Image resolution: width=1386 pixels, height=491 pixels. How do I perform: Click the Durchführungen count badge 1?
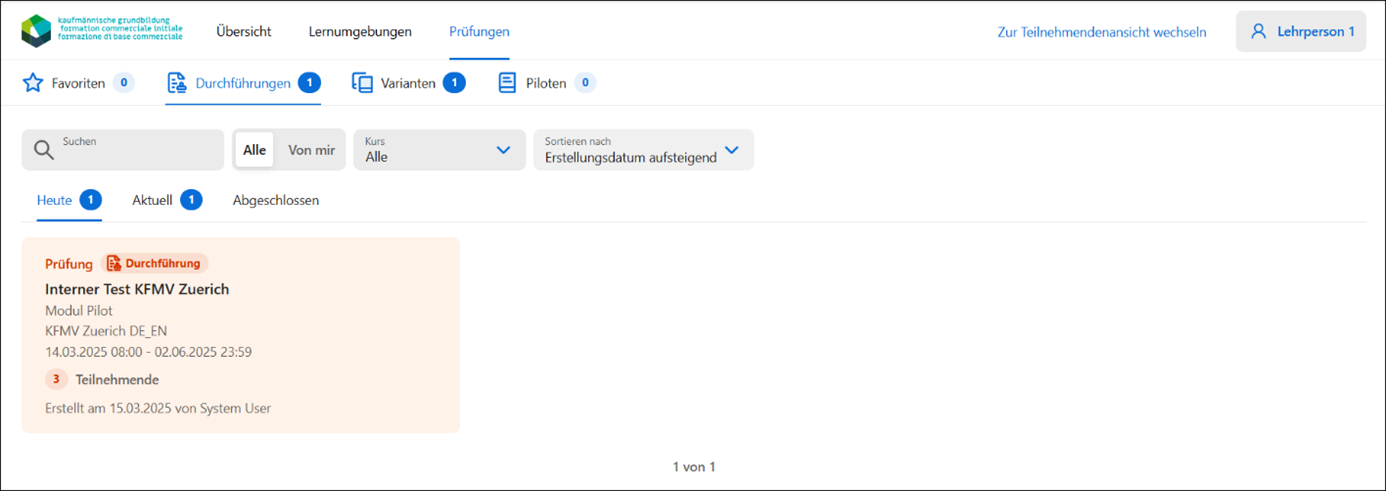310,83
